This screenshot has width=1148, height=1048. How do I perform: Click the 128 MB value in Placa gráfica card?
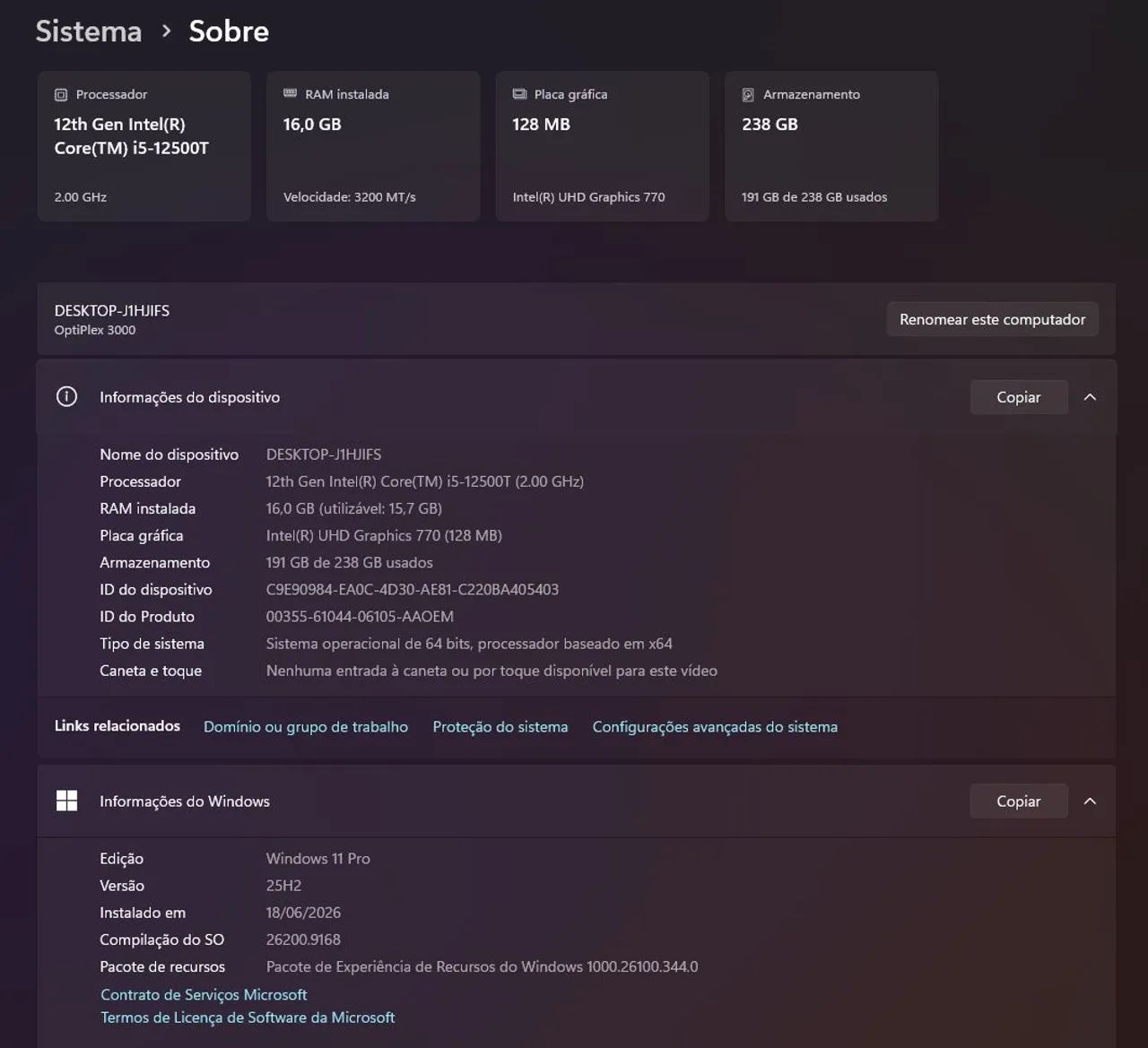(x=541, y=125)
